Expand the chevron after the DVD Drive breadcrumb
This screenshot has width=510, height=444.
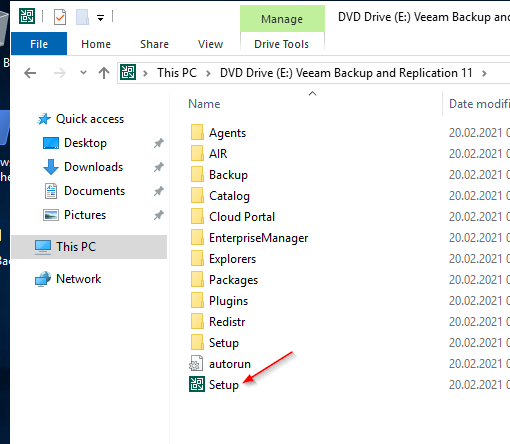click(484, 73)
